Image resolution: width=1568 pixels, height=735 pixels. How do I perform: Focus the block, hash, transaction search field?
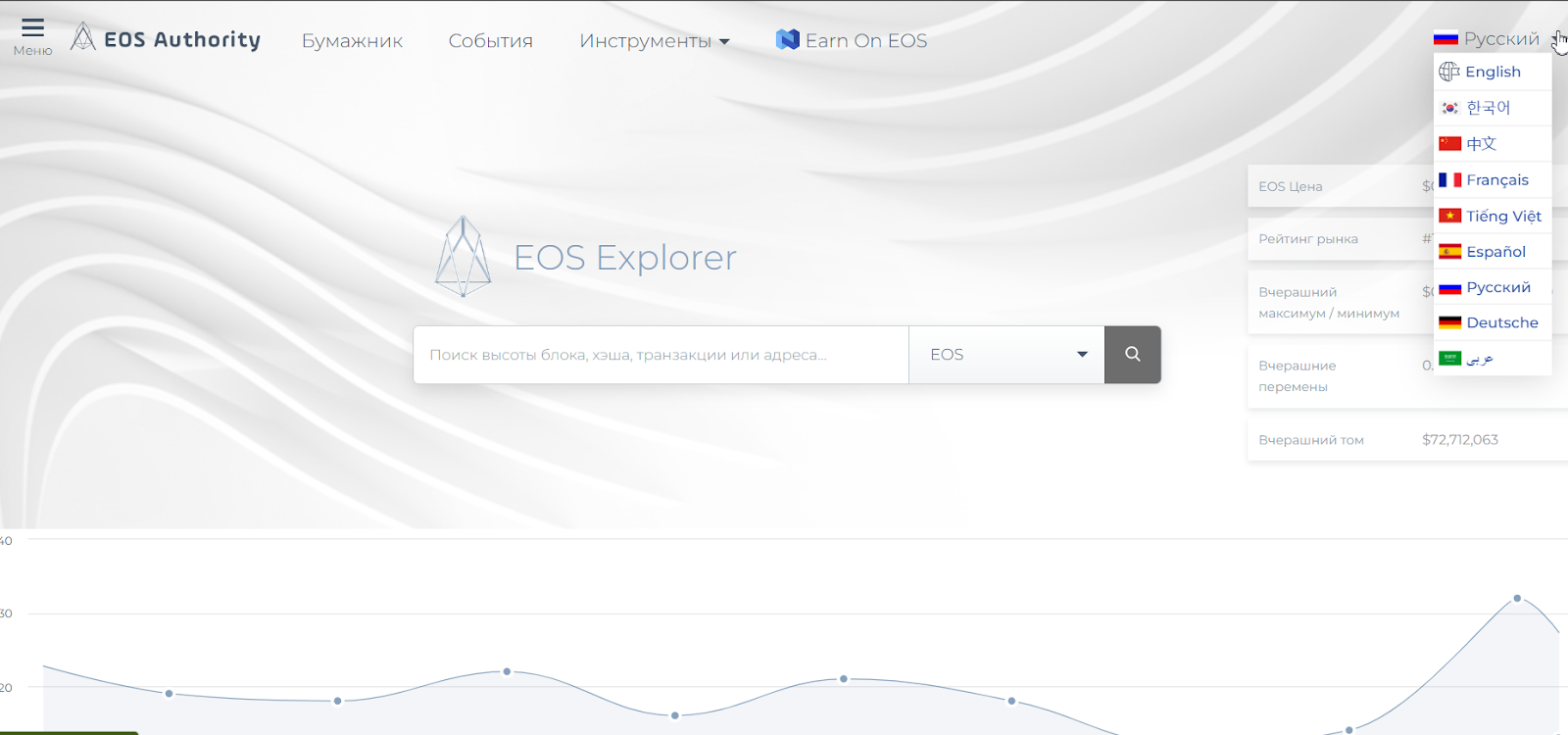(x=661, y=355)
